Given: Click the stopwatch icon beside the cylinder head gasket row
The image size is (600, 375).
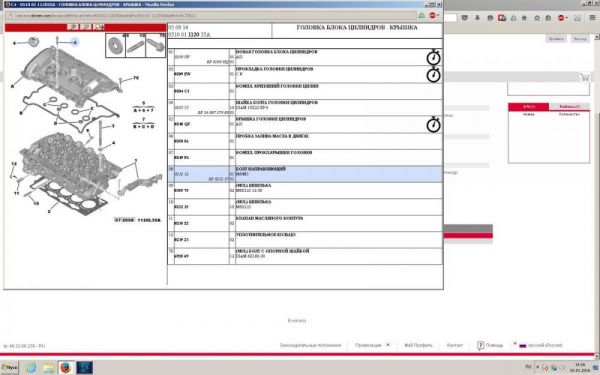Looking at the screenshot, I should pyautogui.click(x=434, y=74).
